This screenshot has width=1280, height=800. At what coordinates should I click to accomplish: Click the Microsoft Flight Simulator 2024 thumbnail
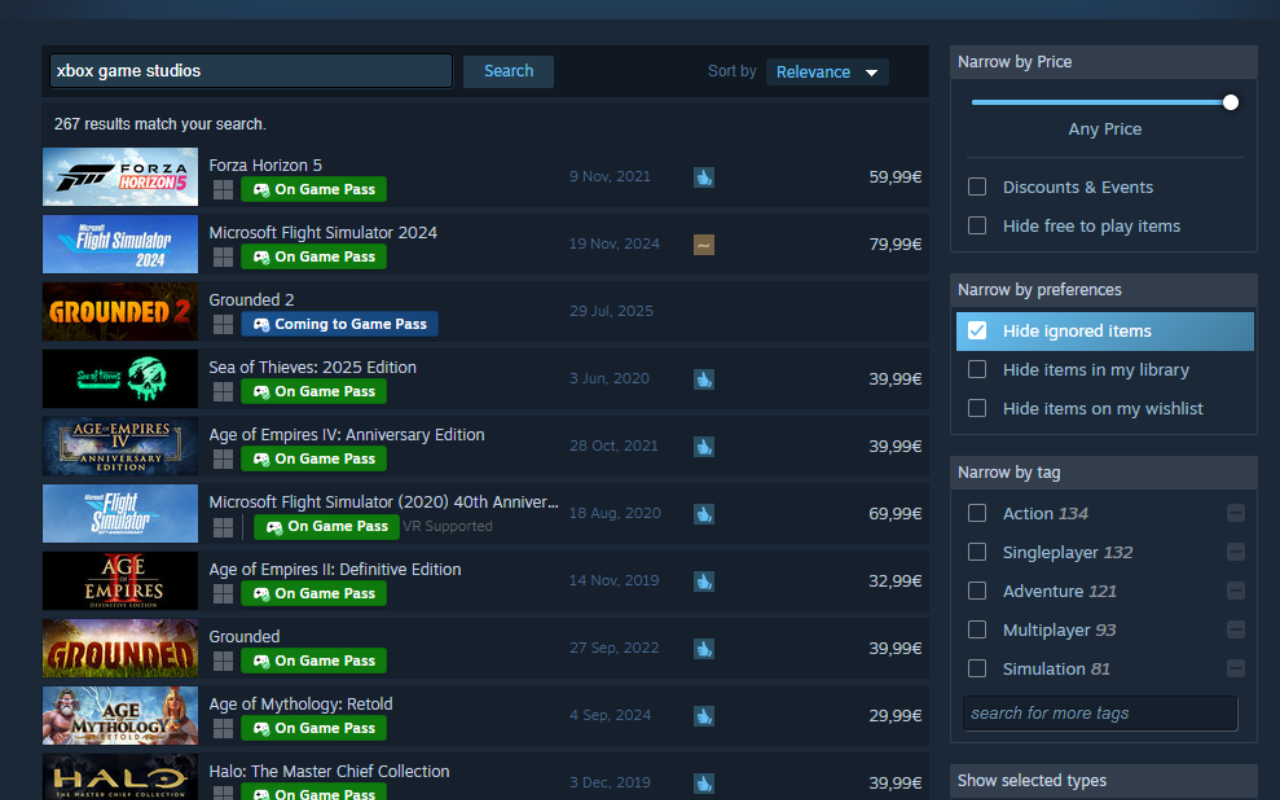[120, 244]
